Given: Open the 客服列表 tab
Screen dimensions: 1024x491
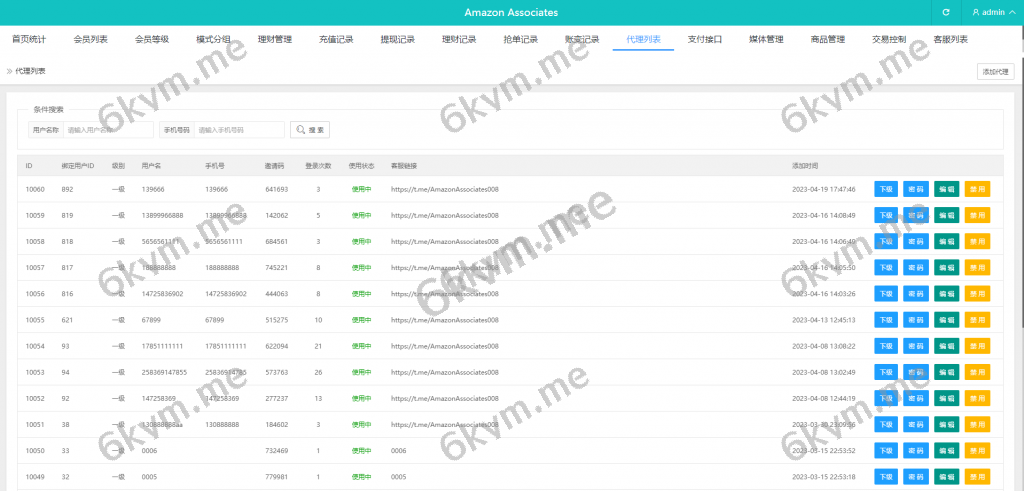Looking at the screenshot, I should [x=950, y=40].
